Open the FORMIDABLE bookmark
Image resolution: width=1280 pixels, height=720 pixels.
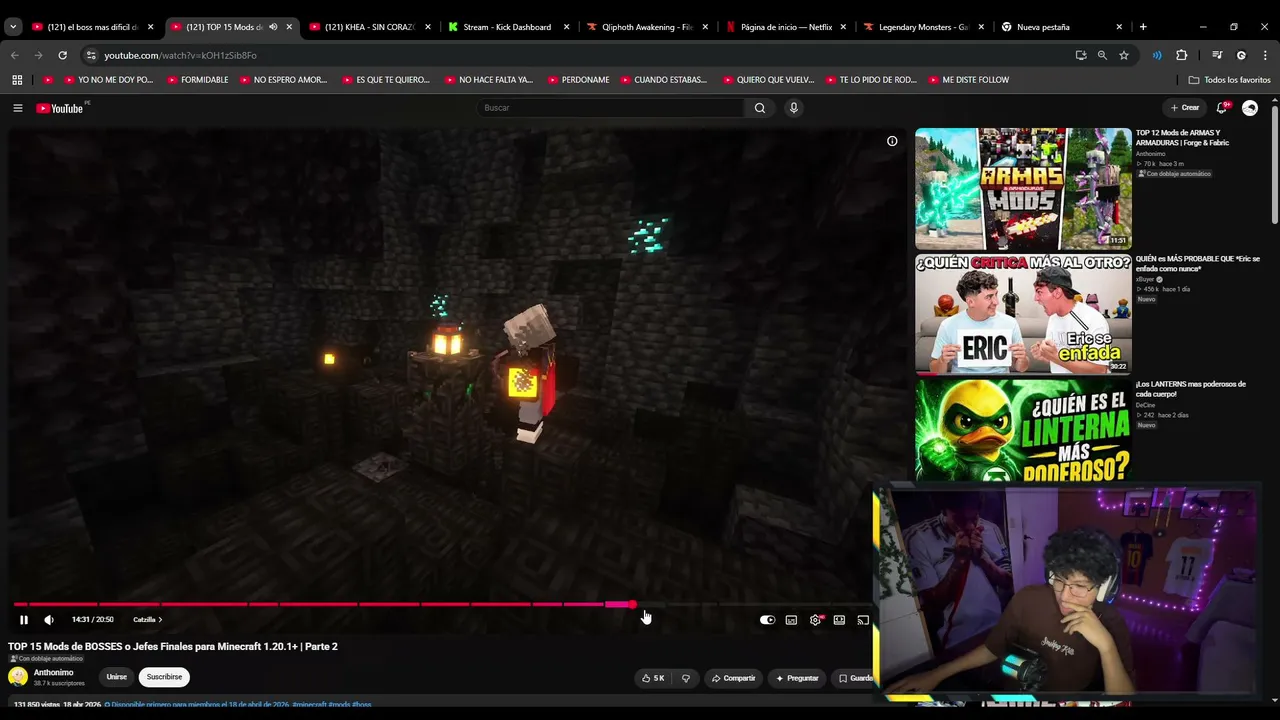198,80
